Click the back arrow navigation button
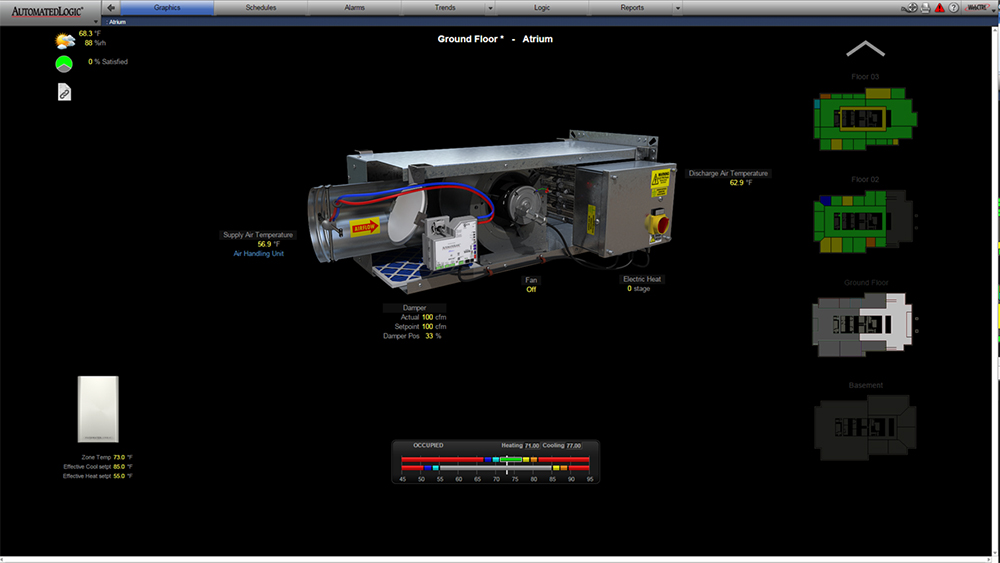This screenshot has width=1000, height=563. pos(110,7)
